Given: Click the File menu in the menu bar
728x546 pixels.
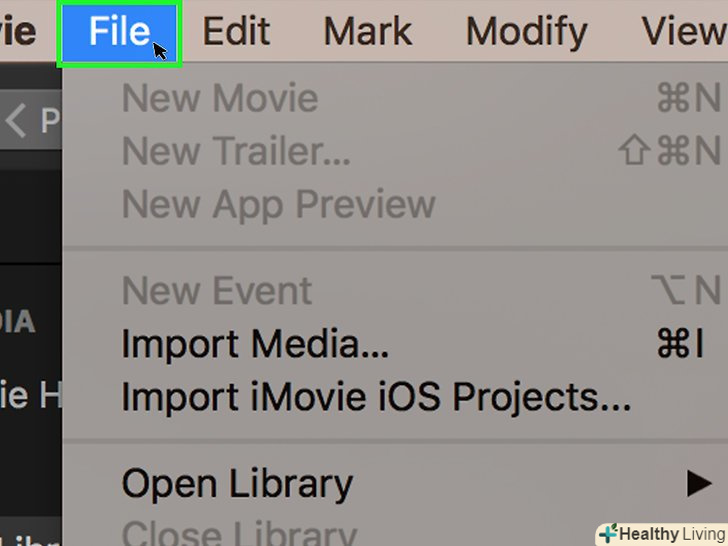Looking at the screenshot, I should tap(119, 32).
